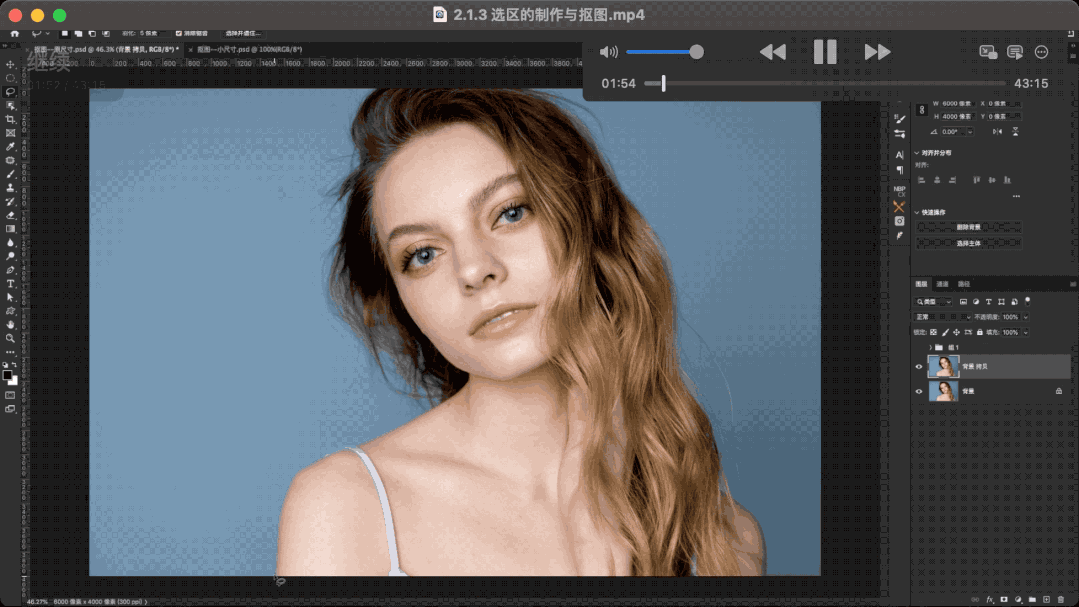Switch to the 100% psd document tab
Image resolution: width=1079 pixels, height=607 pixels.
coord(249,50)
